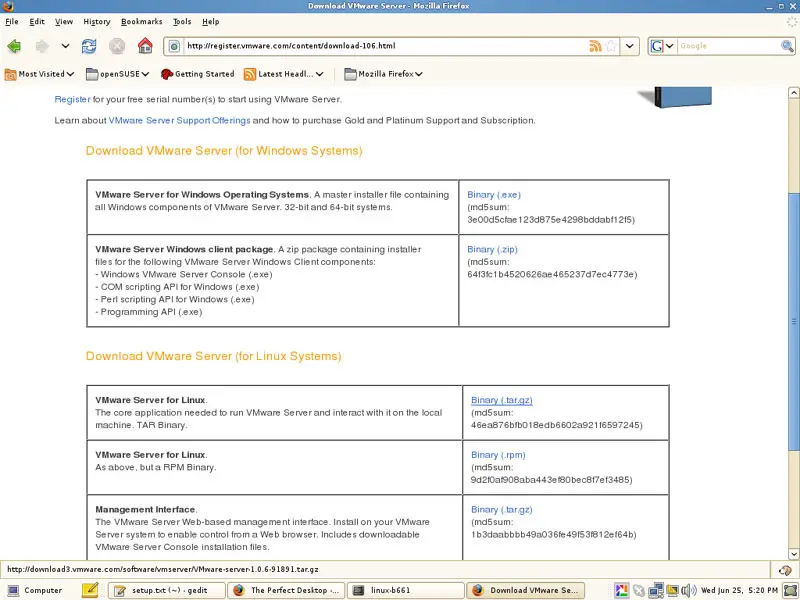Click the status bar icon at bottom right
This screenshot has width=800, height=600.
tap(785, 570)
